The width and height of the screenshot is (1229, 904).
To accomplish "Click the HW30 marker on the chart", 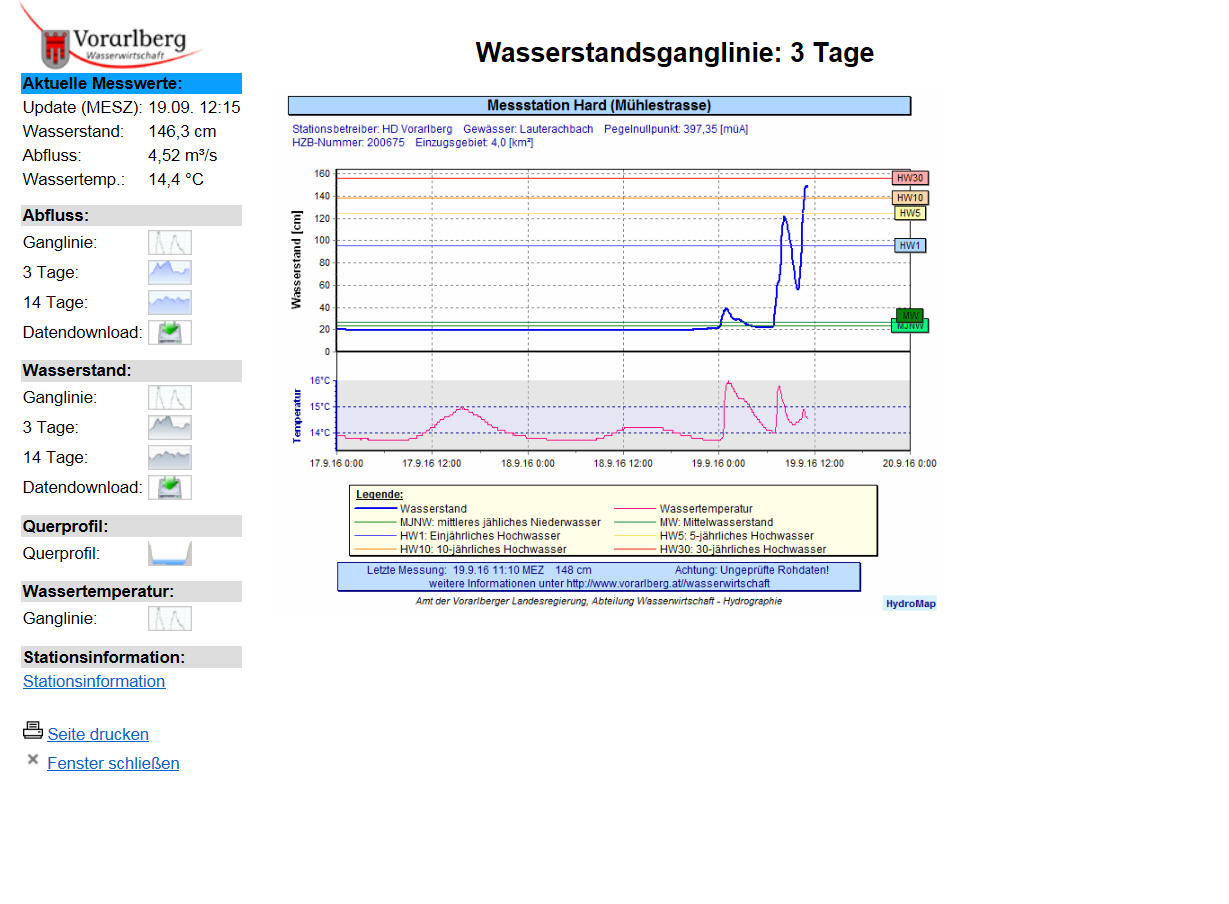I will [910, 178].
